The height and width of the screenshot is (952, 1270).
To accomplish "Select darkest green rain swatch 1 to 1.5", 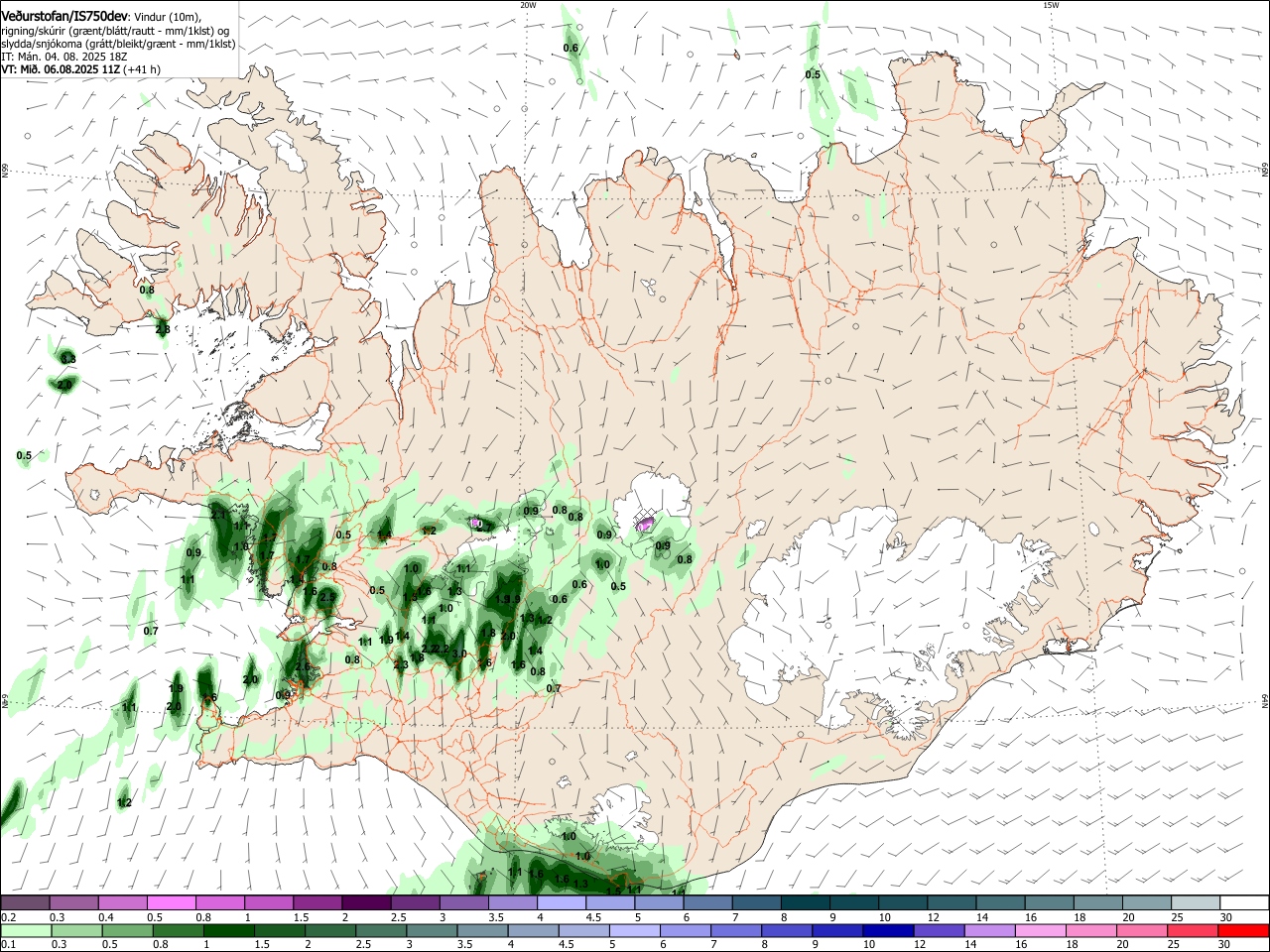I will point(228,931).
